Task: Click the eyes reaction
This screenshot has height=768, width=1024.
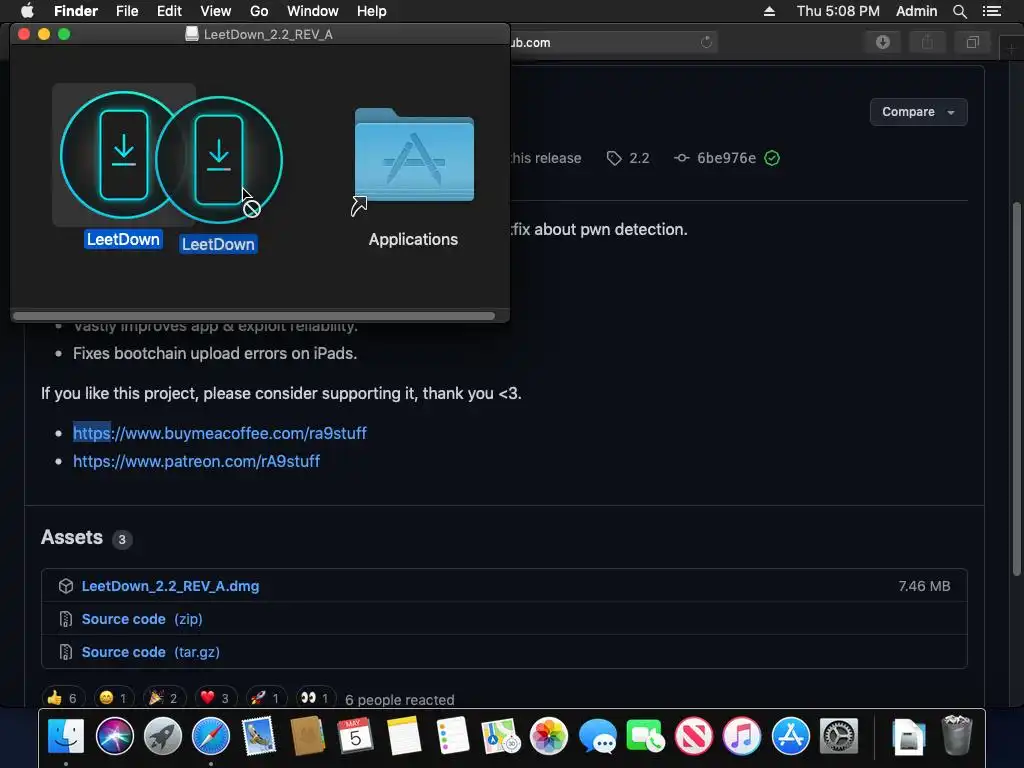Action: (316, 698)
